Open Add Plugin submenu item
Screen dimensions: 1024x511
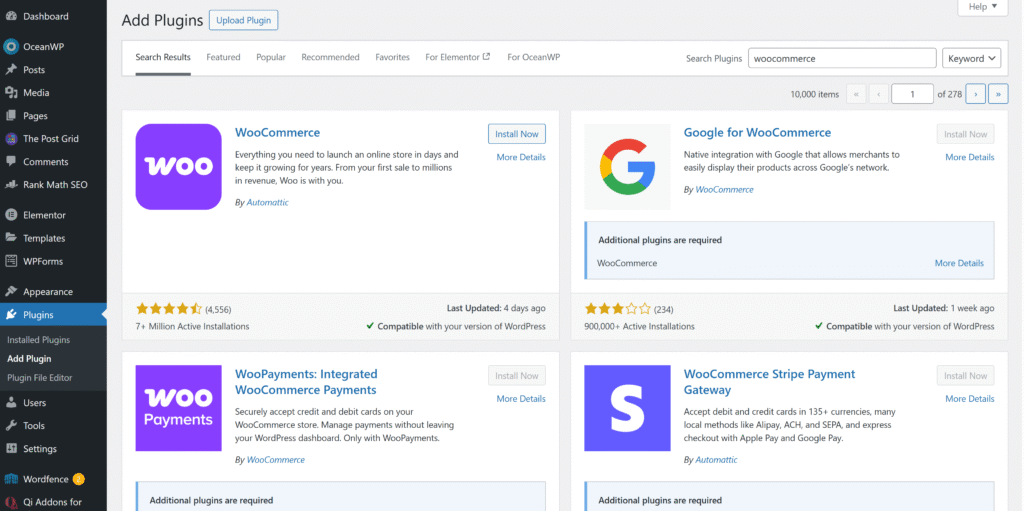point(29,359)
